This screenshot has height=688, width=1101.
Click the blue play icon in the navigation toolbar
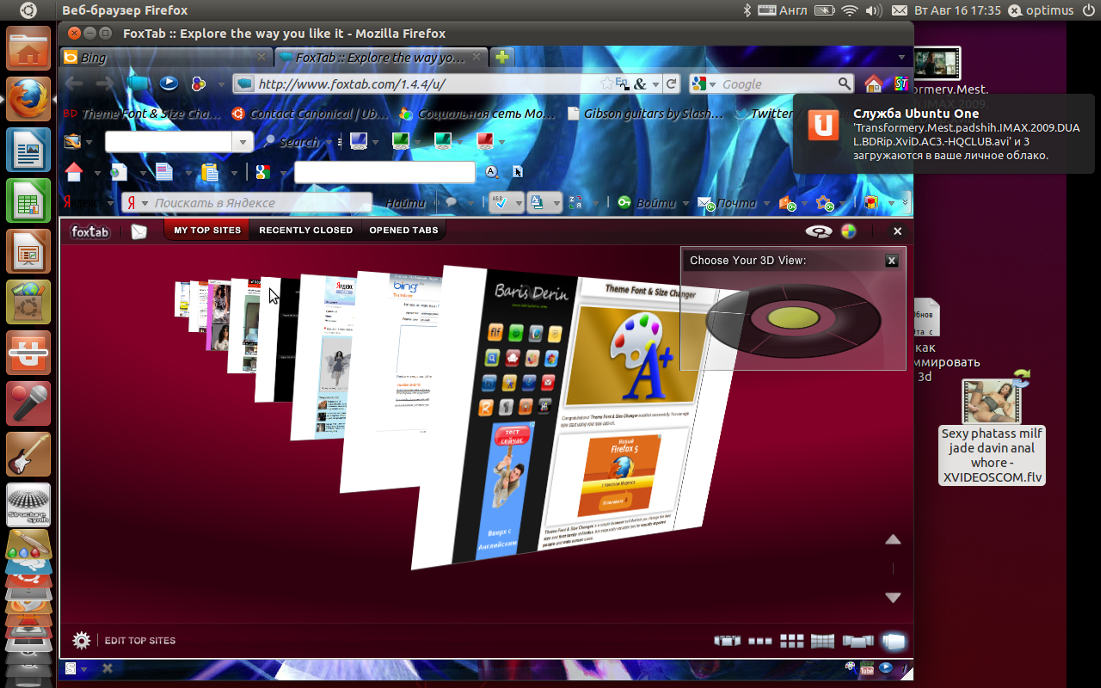(169, 83)
